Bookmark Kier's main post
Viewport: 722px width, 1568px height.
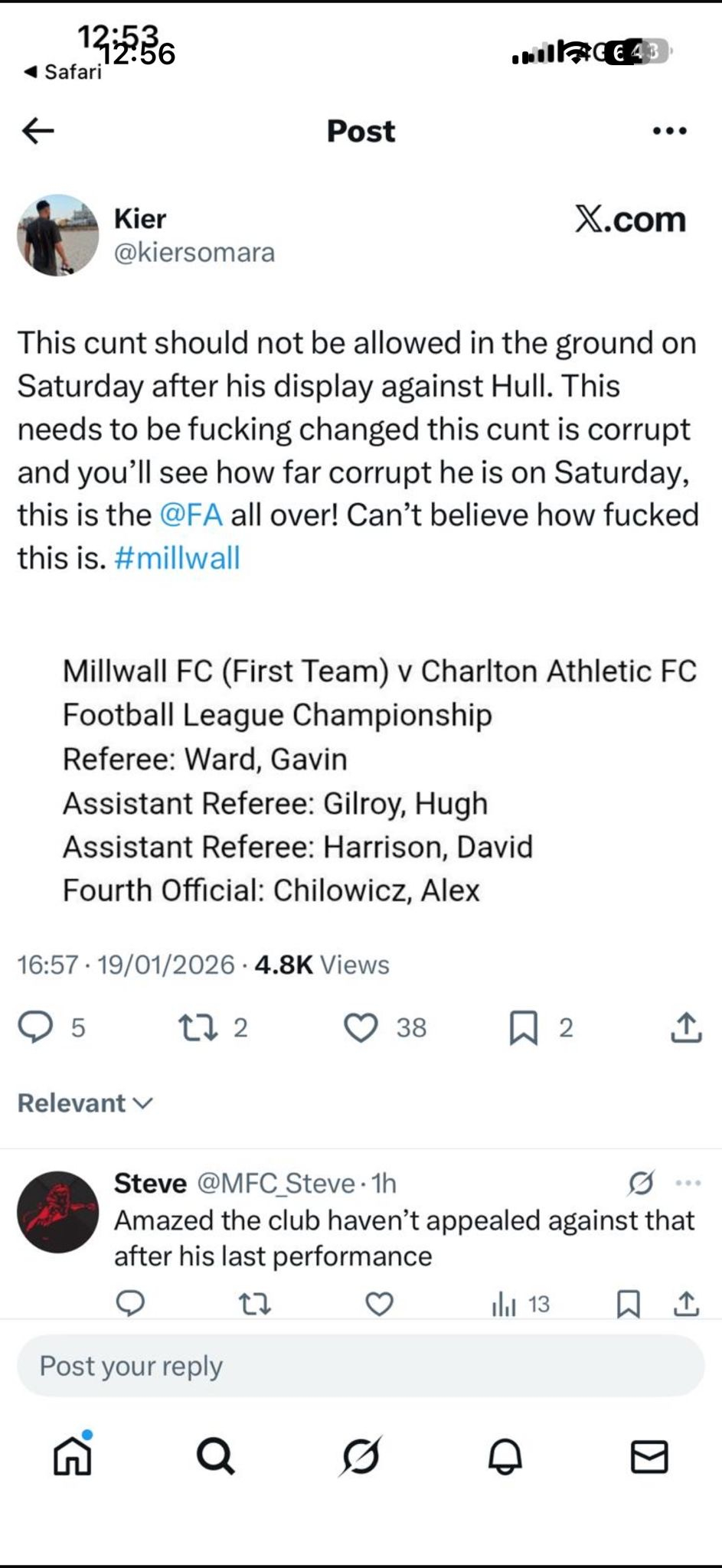(523, 1027)
